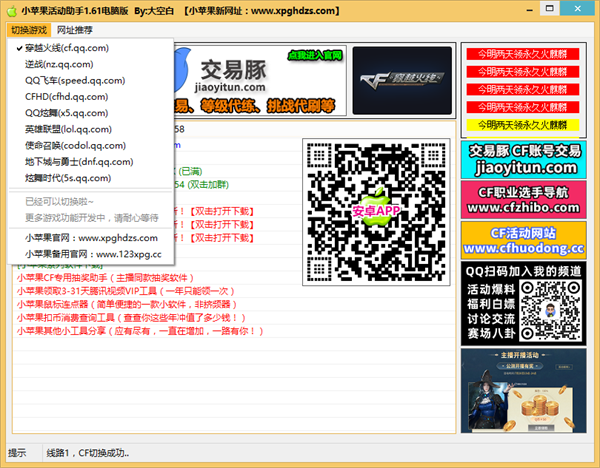Select 使命召唤(codol.qq.com) entry
This screenshot has height=468, width=600.
coord(90,146)
